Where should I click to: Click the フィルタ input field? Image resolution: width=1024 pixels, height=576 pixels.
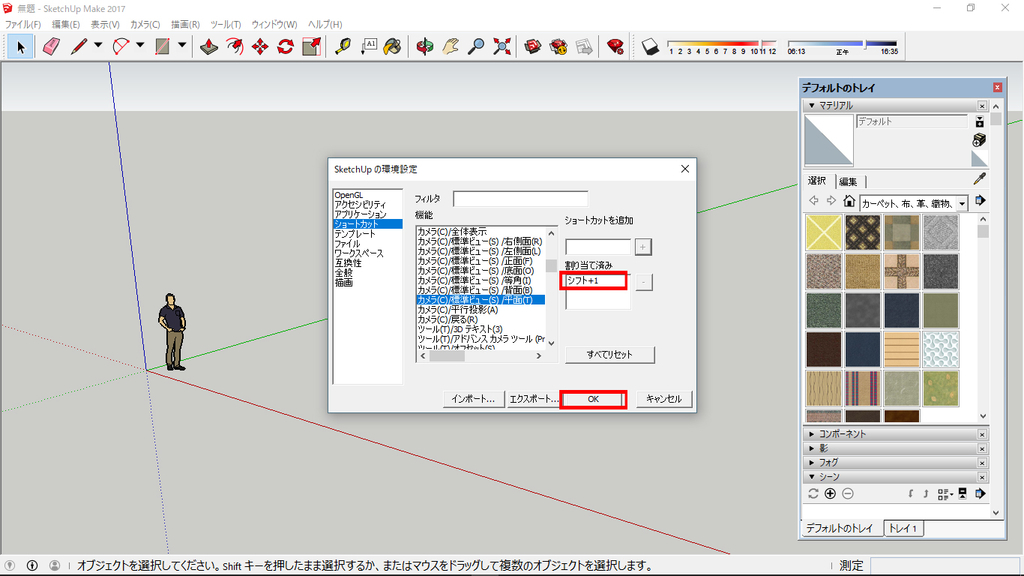pyautogui.click(x=520, y=199)
